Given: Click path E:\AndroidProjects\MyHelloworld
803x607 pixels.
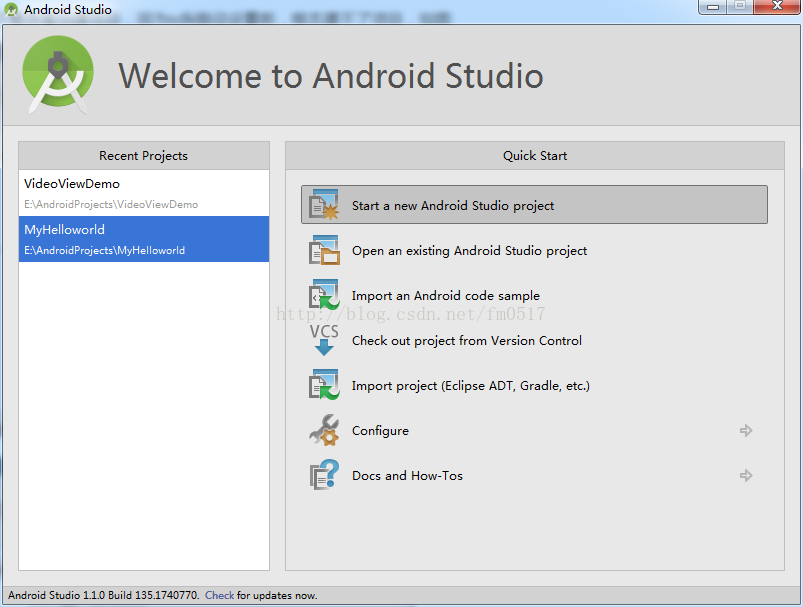Looking at the screenshot, I should pyautogui.click(x=104, y=250).
